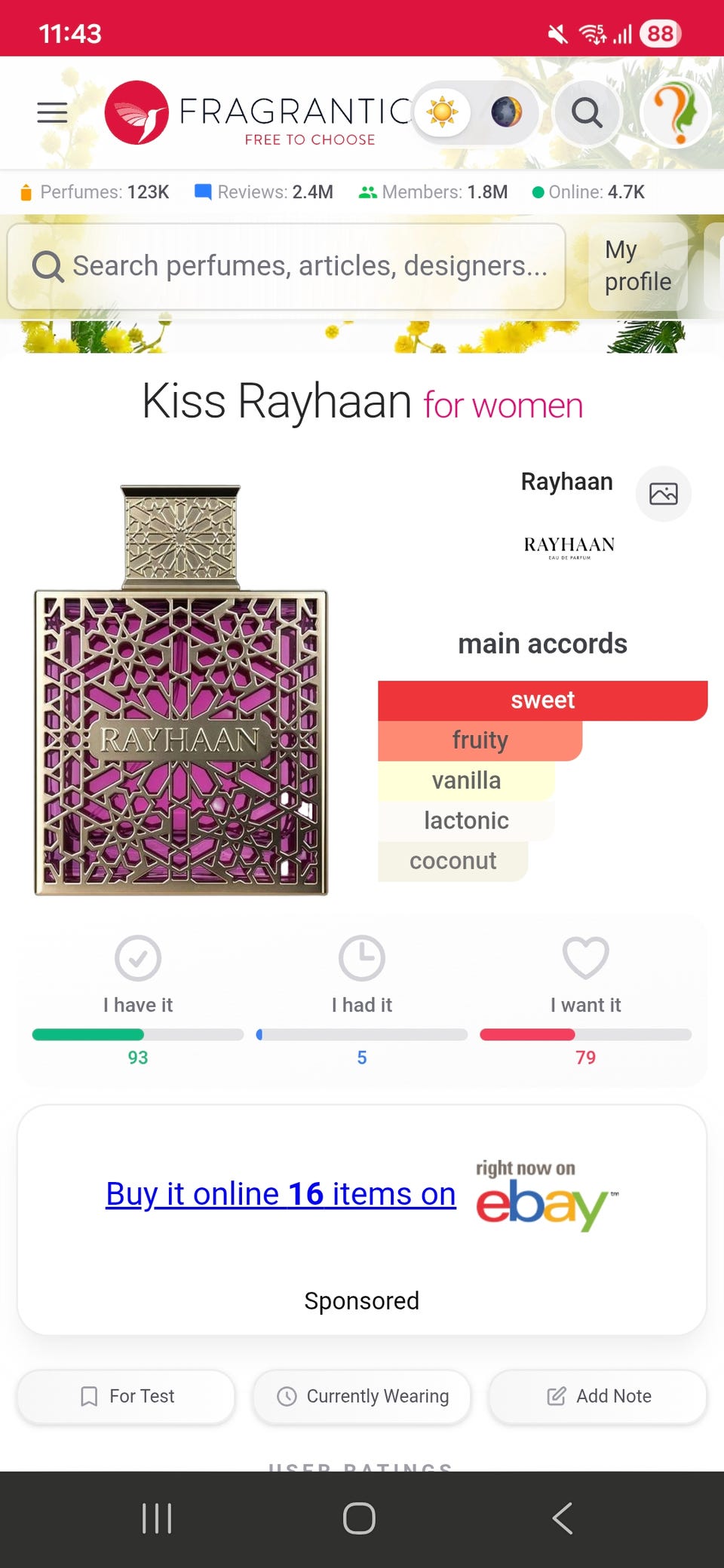Tap the Fragrantica hummingbird logo
The image size is (724, 1568).
tap(137, 113)
